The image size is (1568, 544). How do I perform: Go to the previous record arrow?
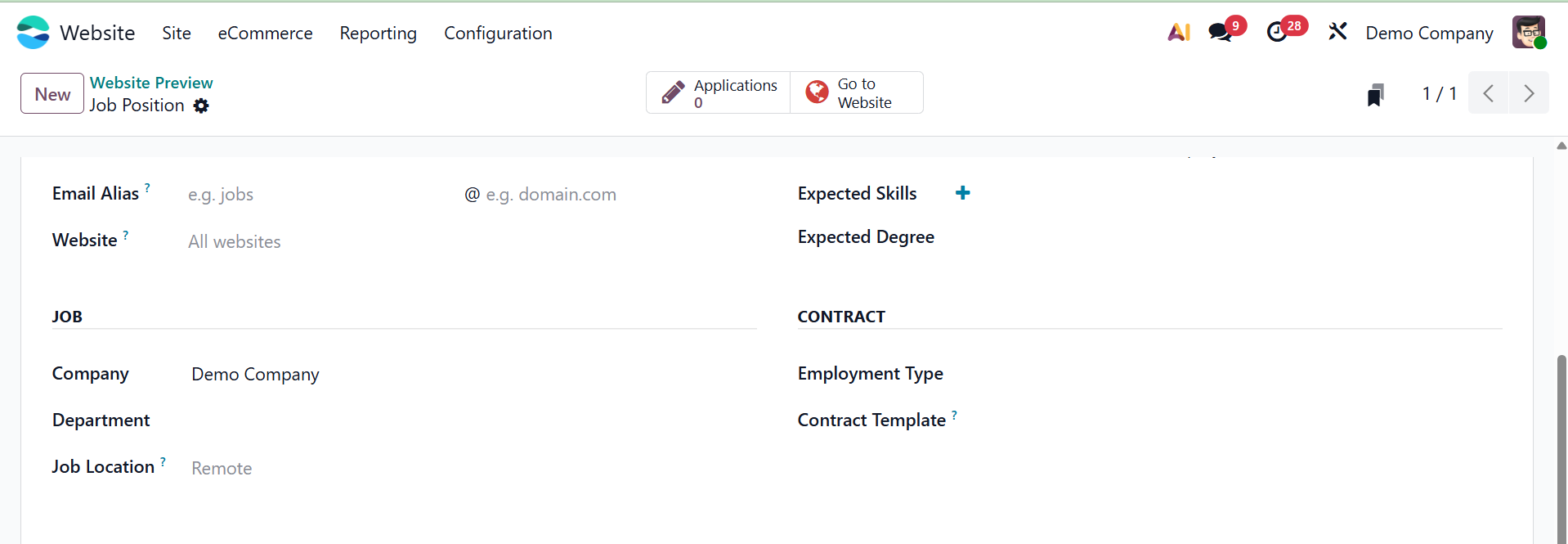pos(1489,93)
